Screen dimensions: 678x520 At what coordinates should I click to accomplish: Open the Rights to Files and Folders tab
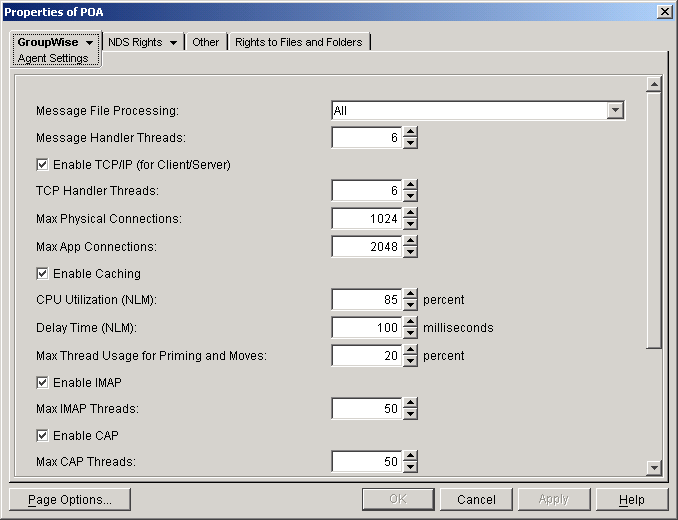298,42
